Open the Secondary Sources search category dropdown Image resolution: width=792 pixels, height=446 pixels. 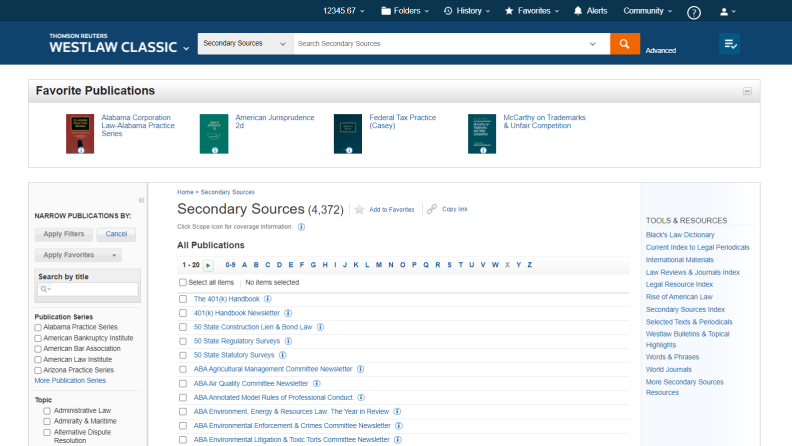tap(245, 45)
